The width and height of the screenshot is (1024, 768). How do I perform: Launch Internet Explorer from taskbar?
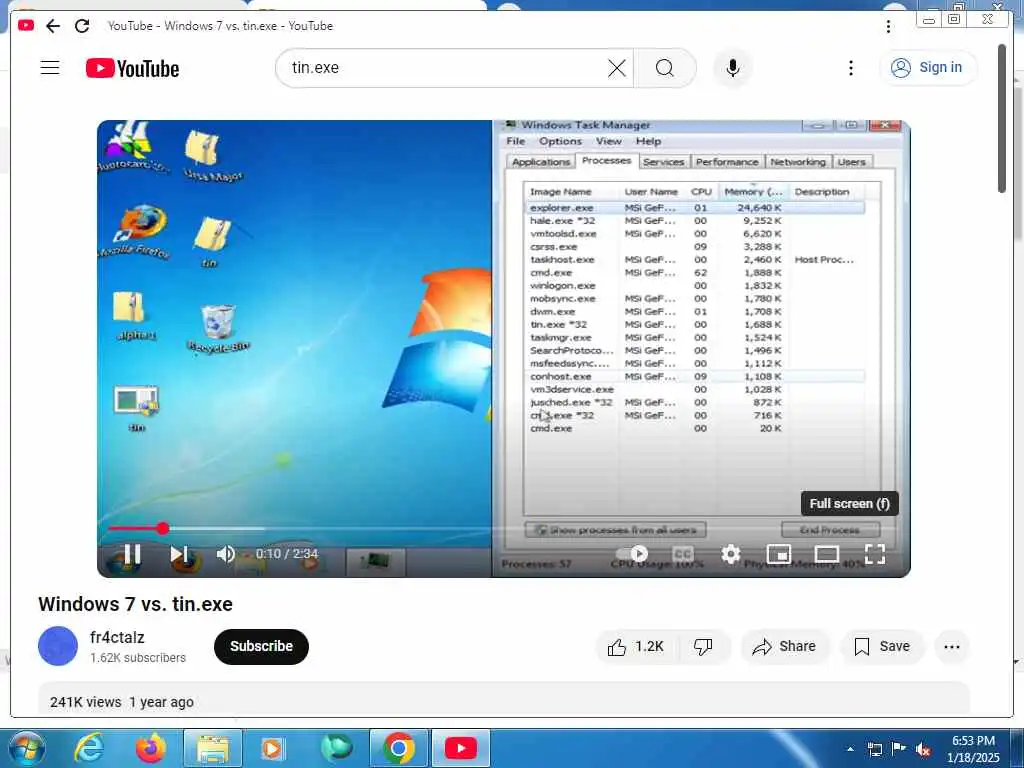88,748
